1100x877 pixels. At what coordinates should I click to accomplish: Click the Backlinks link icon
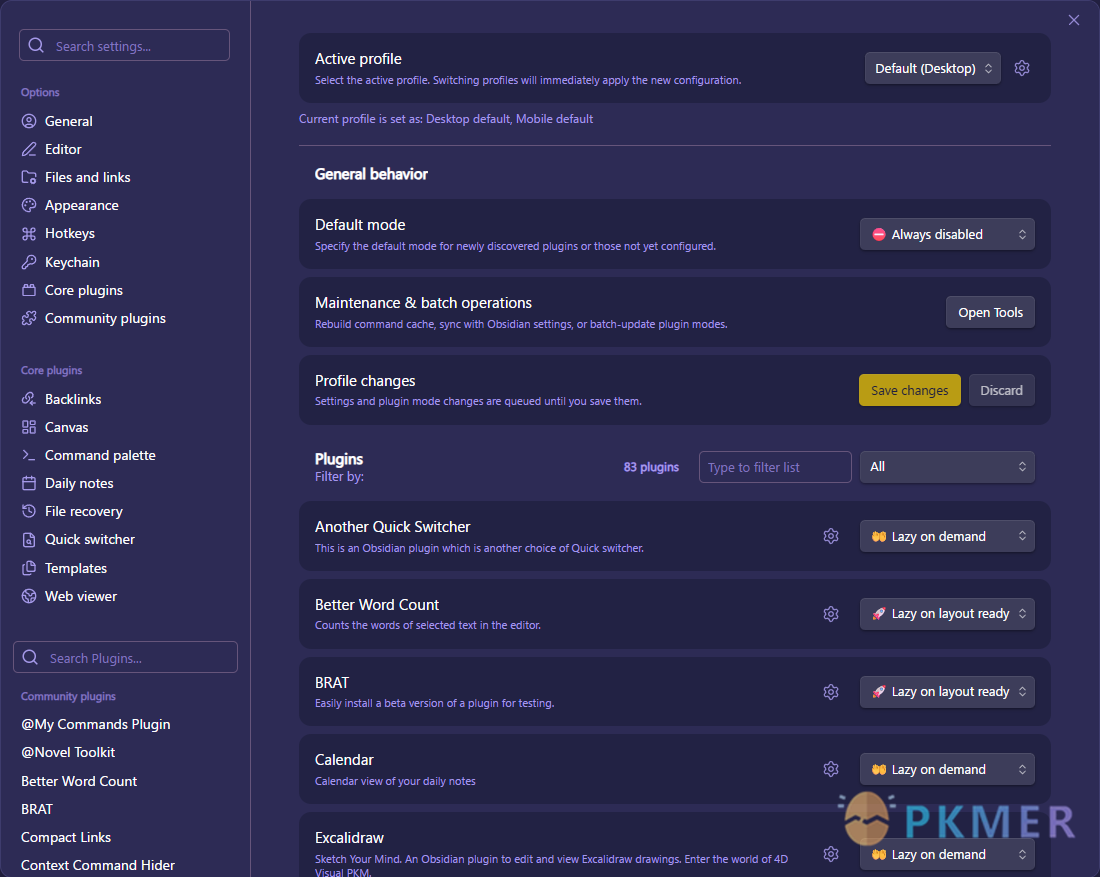(29, 399)
